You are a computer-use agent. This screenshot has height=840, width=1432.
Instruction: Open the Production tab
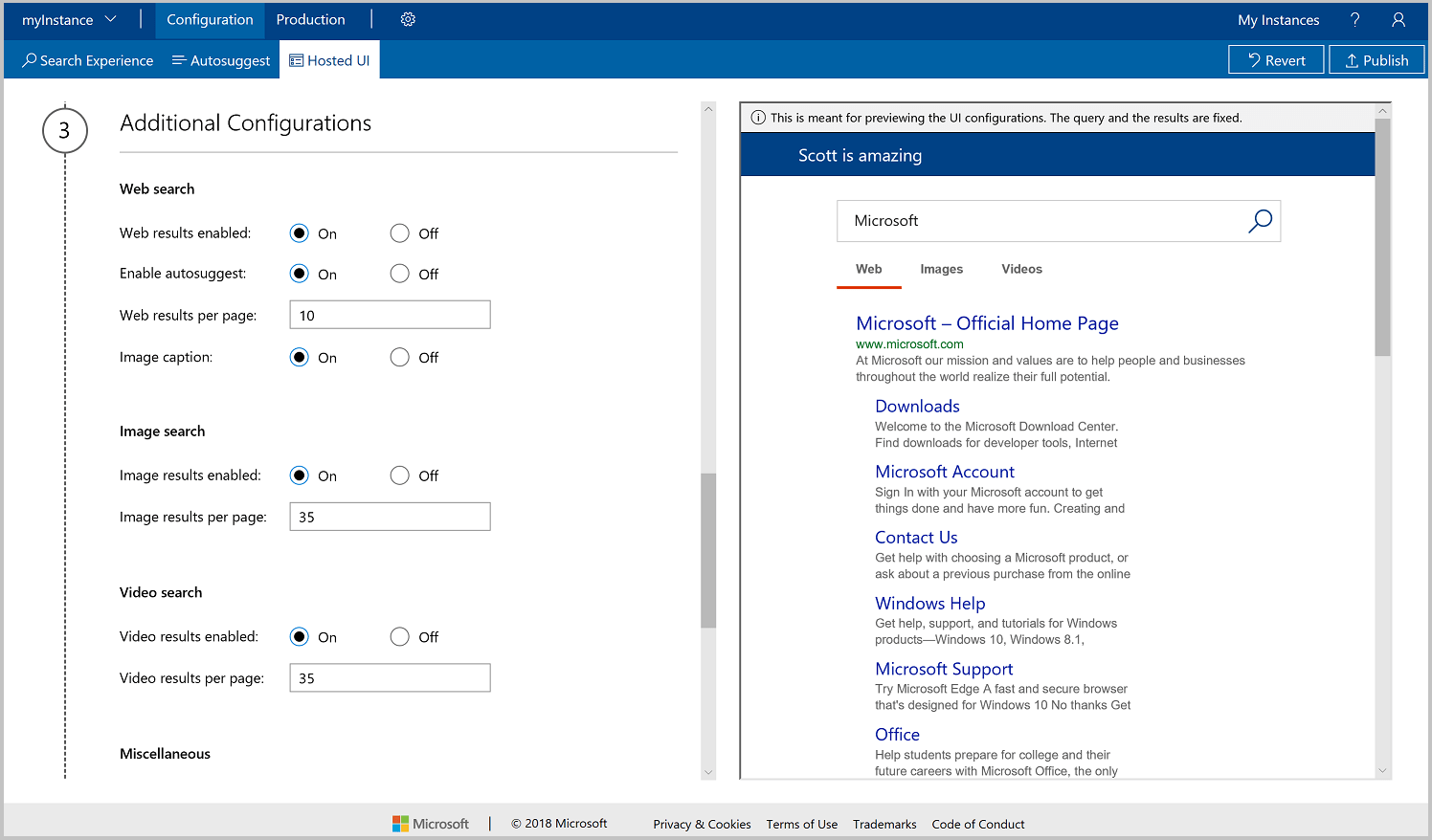310,19
